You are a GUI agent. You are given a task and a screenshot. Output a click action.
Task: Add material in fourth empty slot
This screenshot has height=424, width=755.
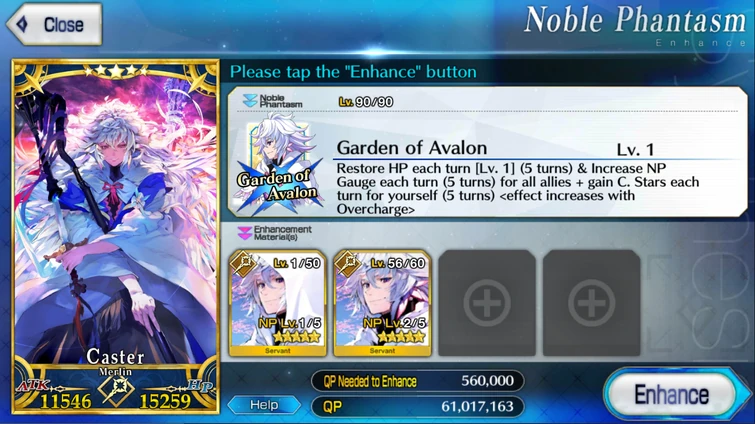[592, 303]
